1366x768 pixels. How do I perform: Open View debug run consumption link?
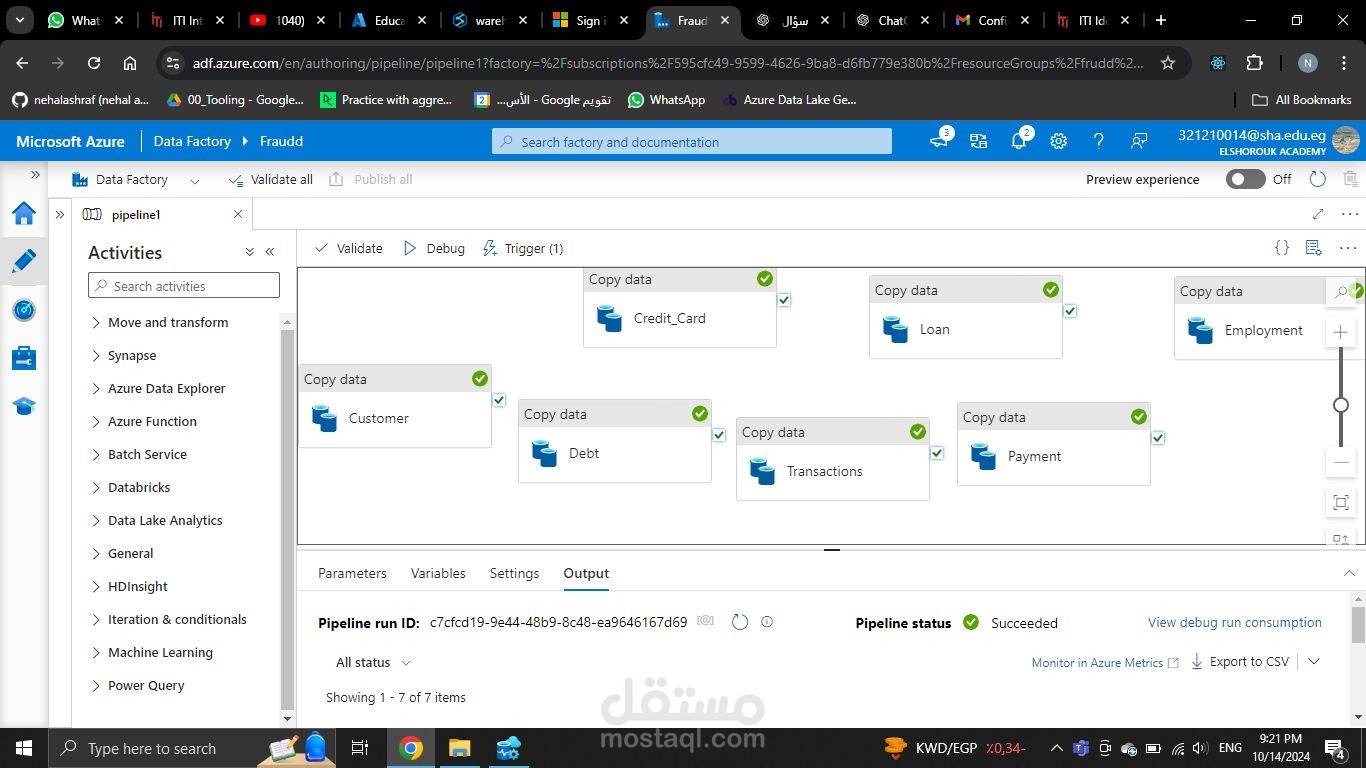pos(1235,622)
